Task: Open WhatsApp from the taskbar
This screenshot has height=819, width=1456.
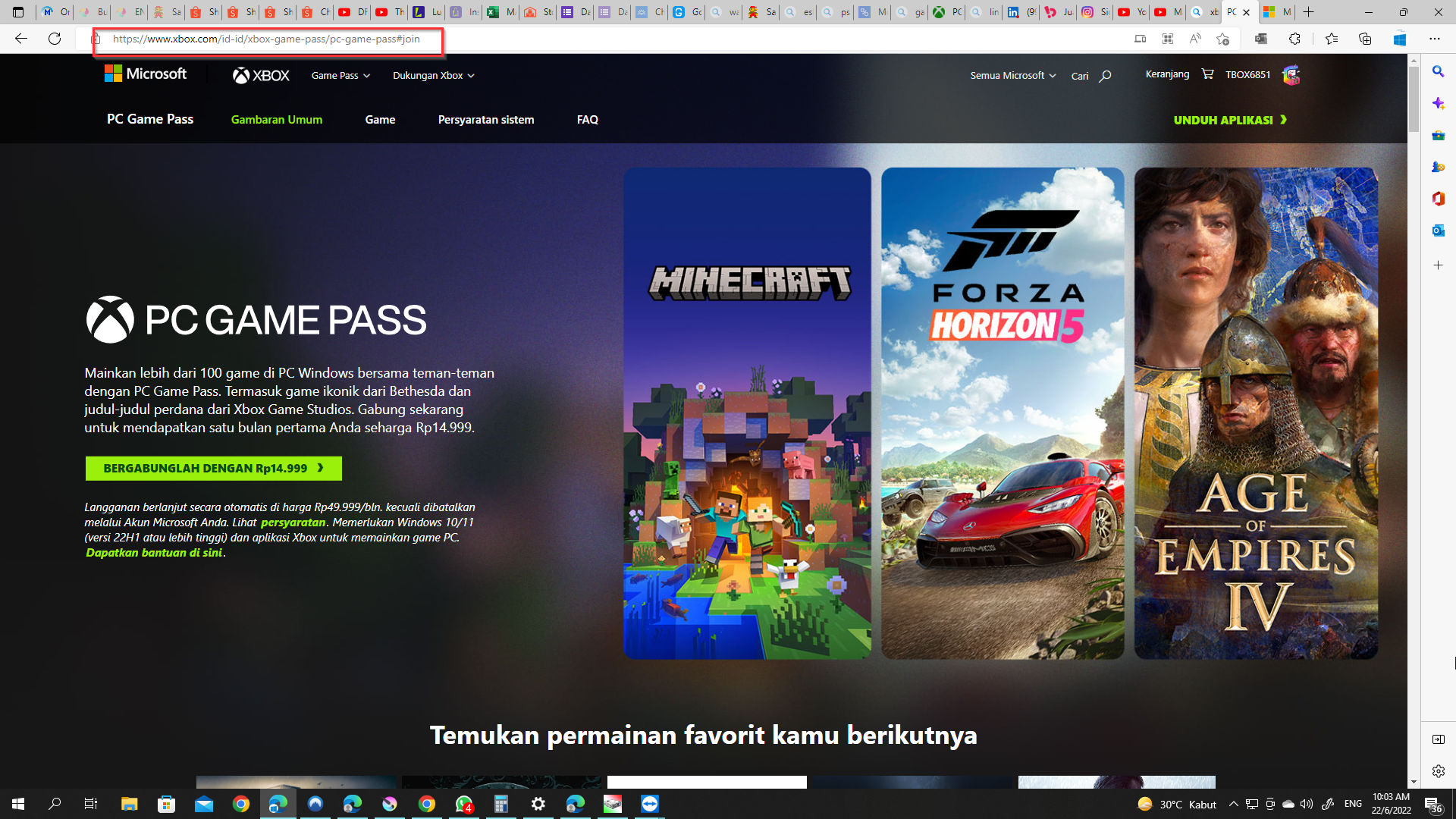Action: 464,804
